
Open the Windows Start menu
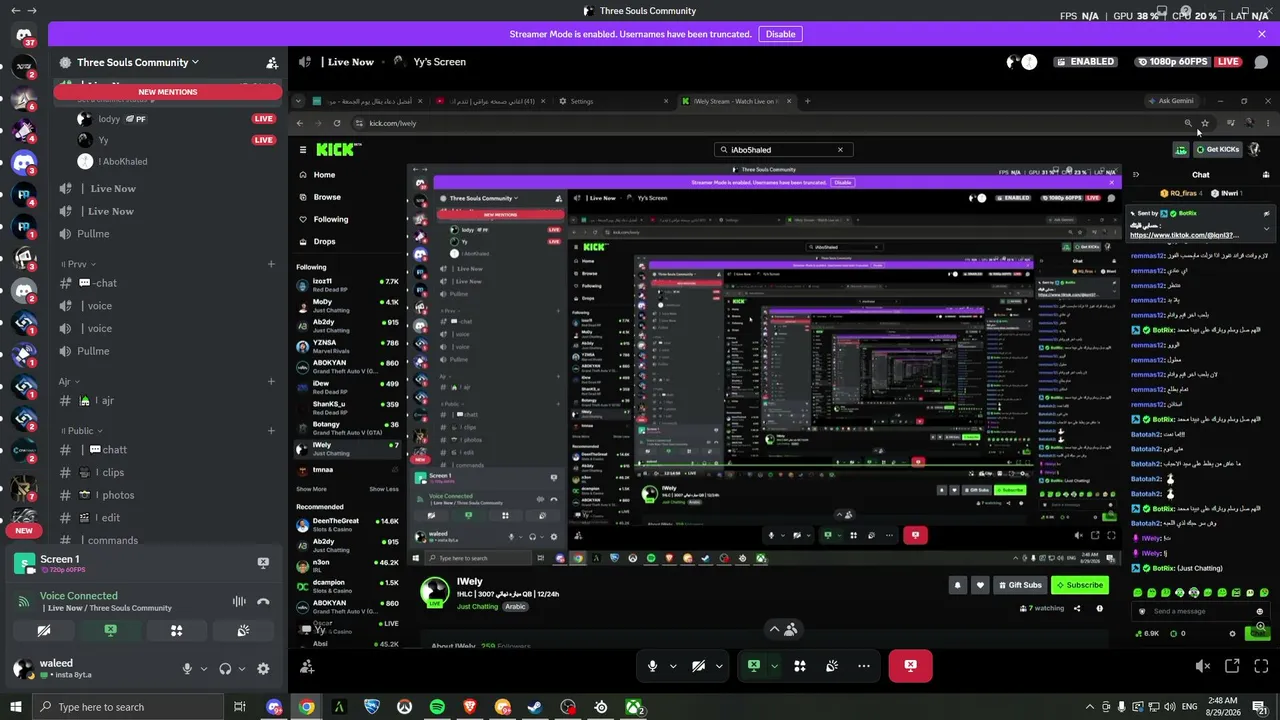pyautogui.click(x=15, y=707)
